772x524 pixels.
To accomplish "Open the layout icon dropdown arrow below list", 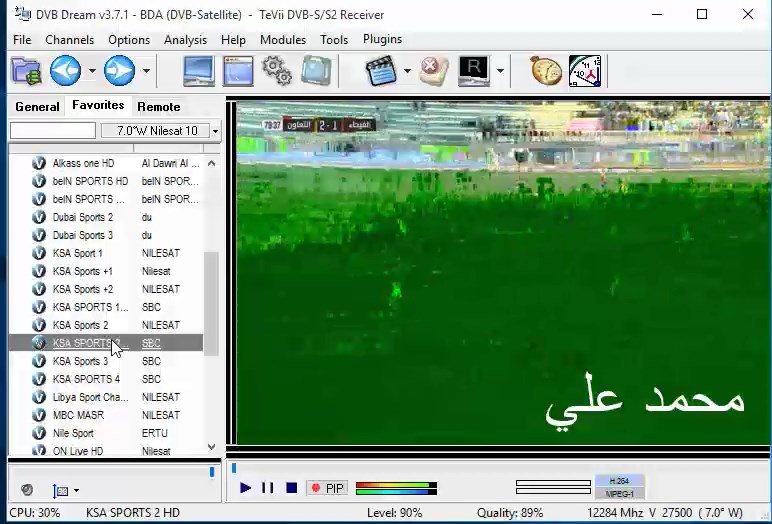I will (x=76, y=491).
